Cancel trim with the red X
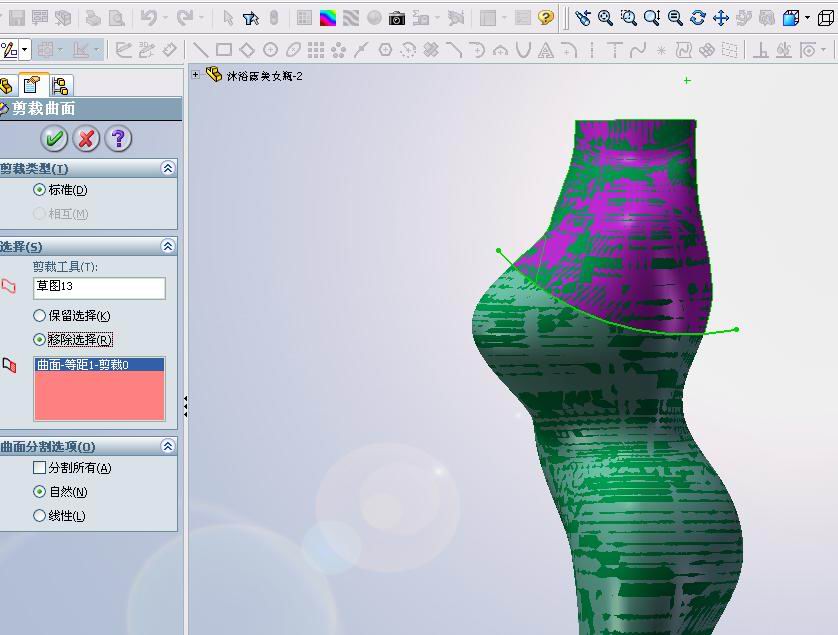Image resolution: width=838 pixels, height=635 pixels. 86,139
